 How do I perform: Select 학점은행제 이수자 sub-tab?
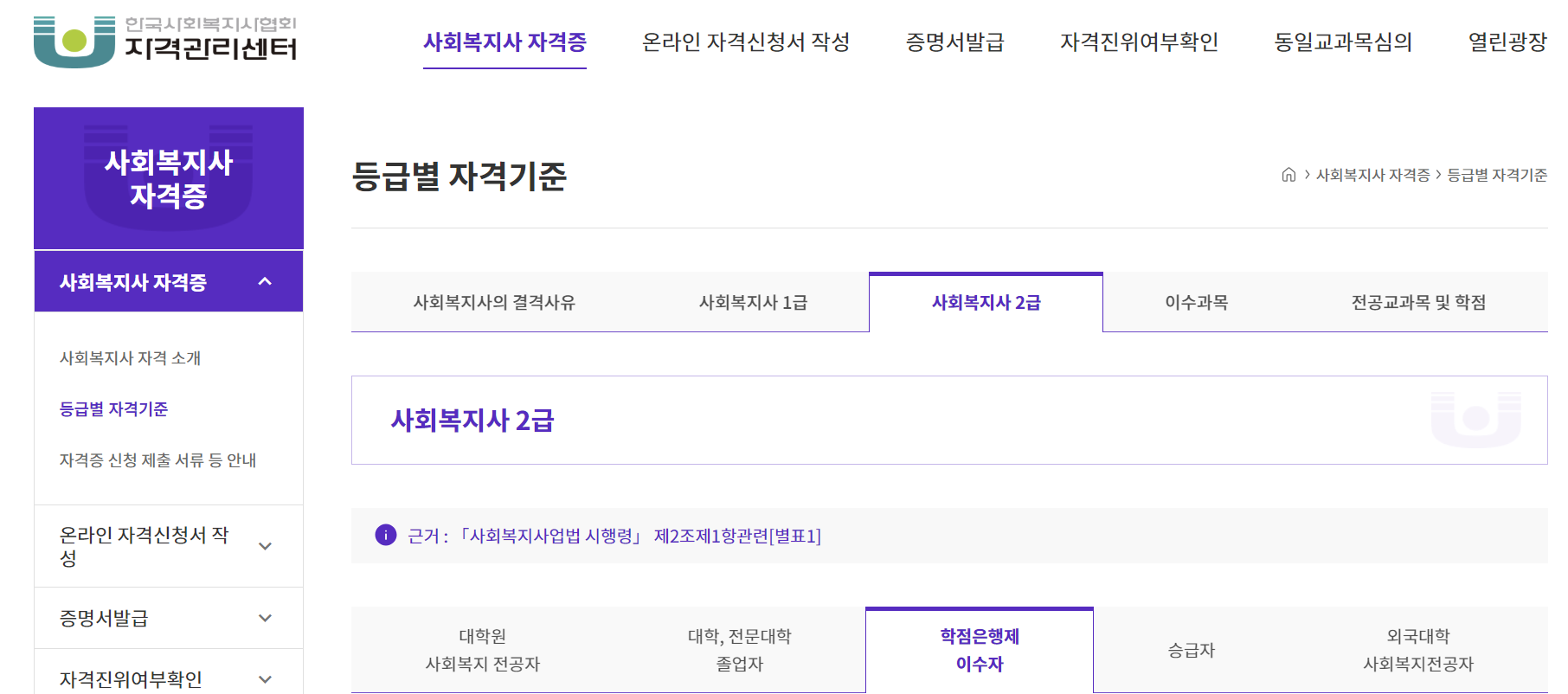click(980, 650)
